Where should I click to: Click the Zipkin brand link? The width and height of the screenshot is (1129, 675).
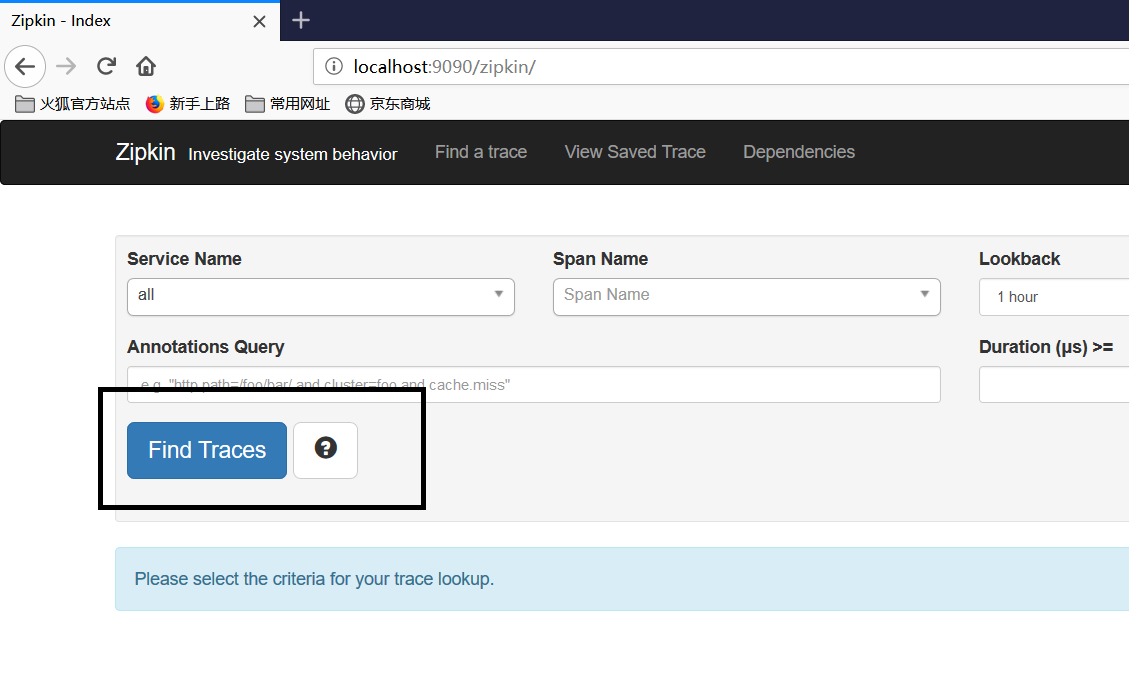[145, 152]
